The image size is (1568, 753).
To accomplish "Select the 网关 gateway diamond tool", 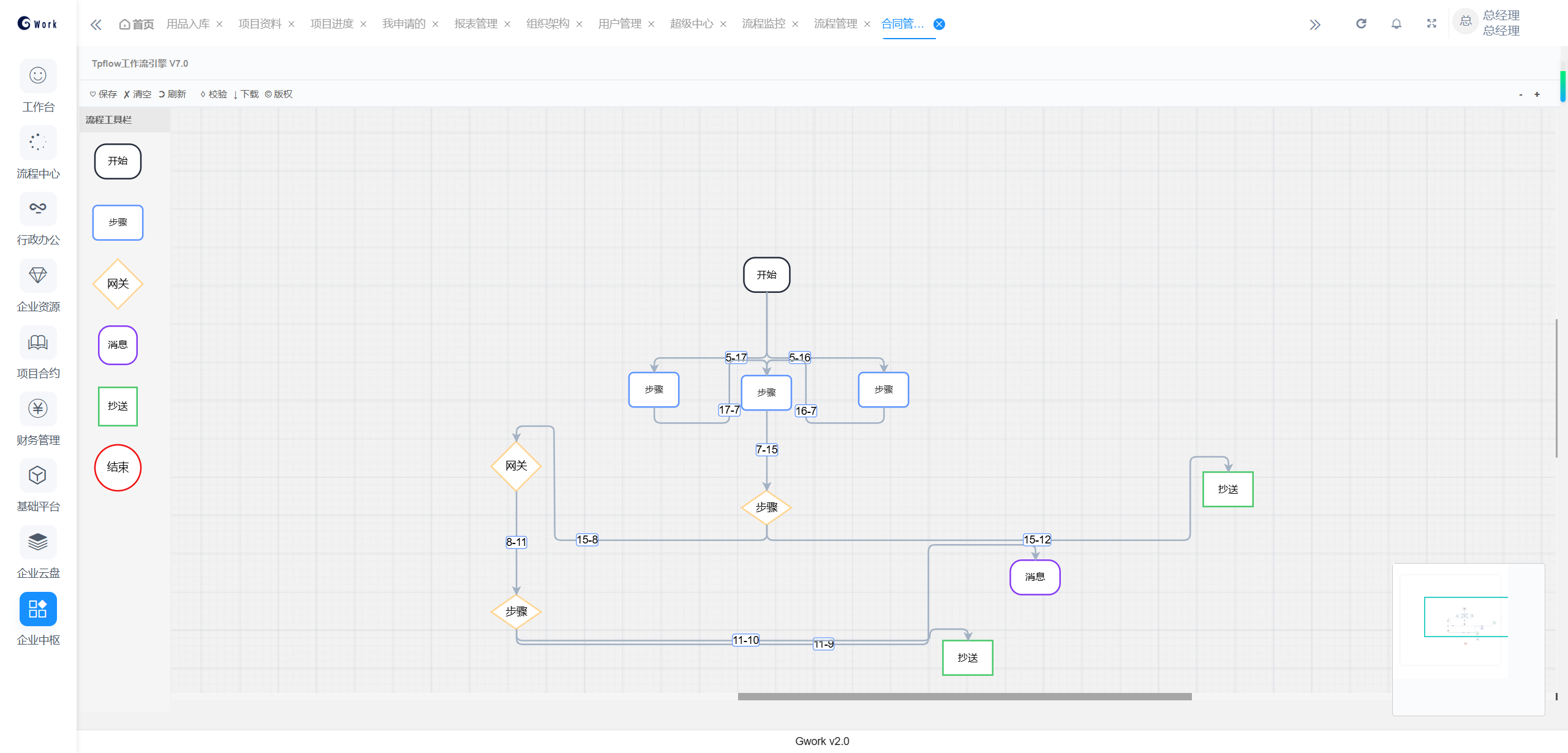I will pos(118,284).
